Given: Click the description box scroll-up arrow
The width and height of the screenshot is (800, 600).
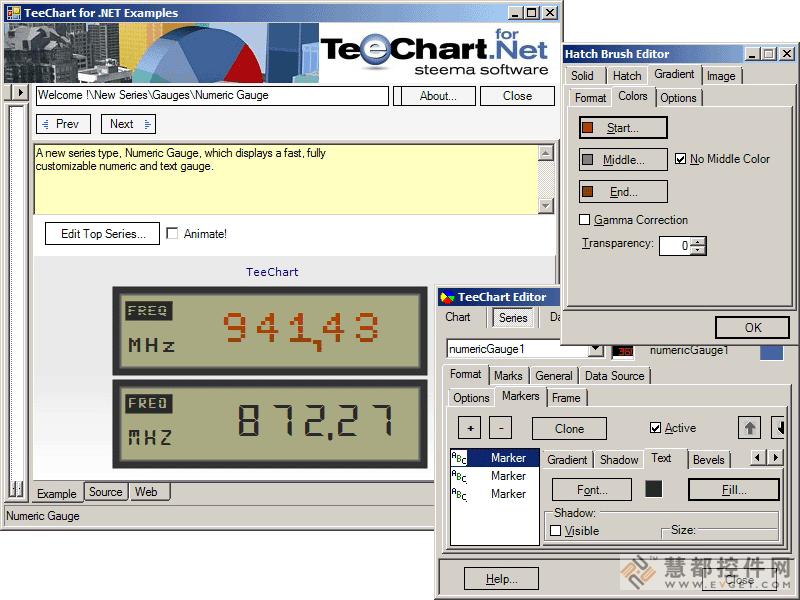Looking at the screenshot, I should [x=546, y=153].
